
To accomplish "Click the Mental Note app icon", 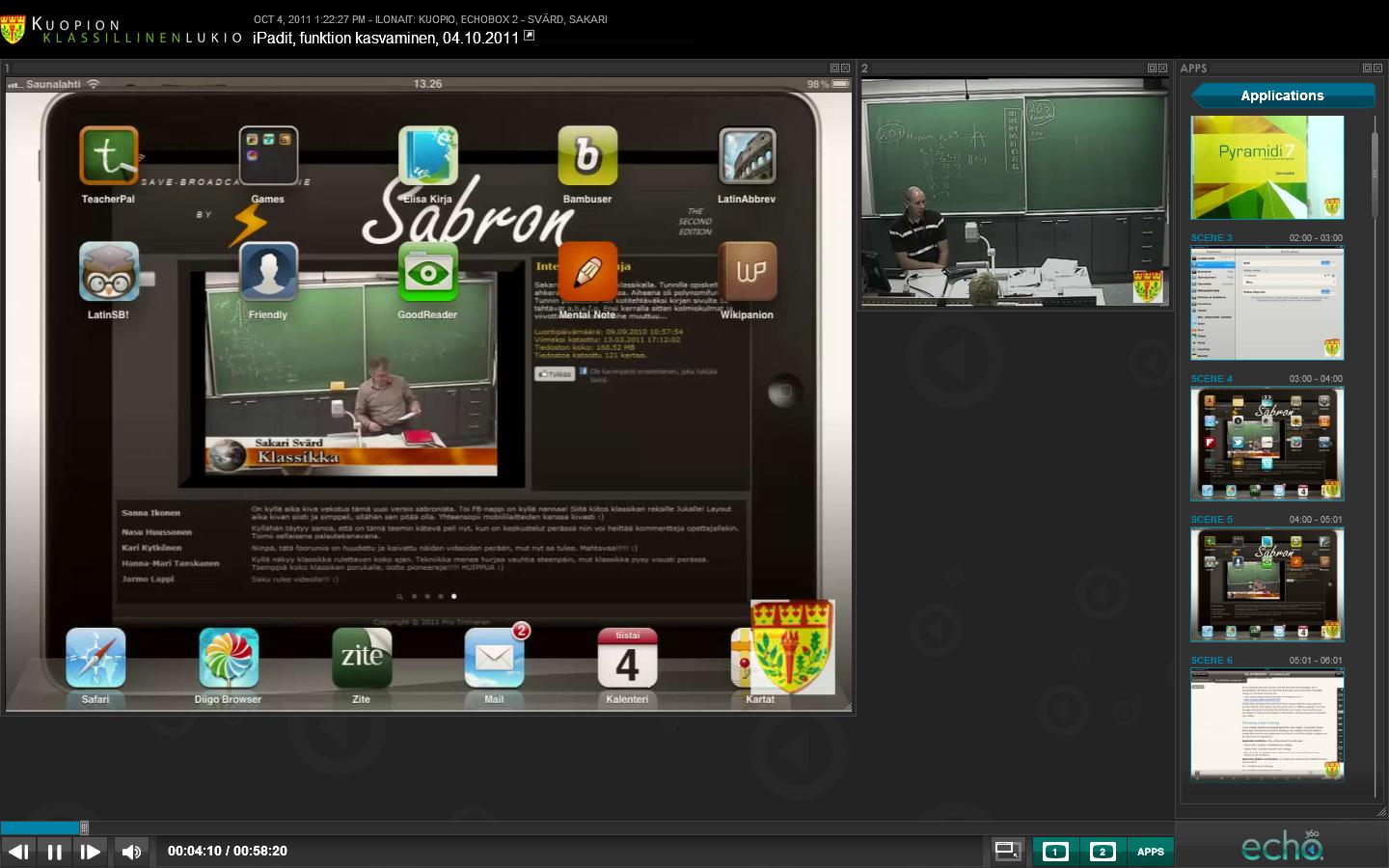I will (x=587, y=272).
